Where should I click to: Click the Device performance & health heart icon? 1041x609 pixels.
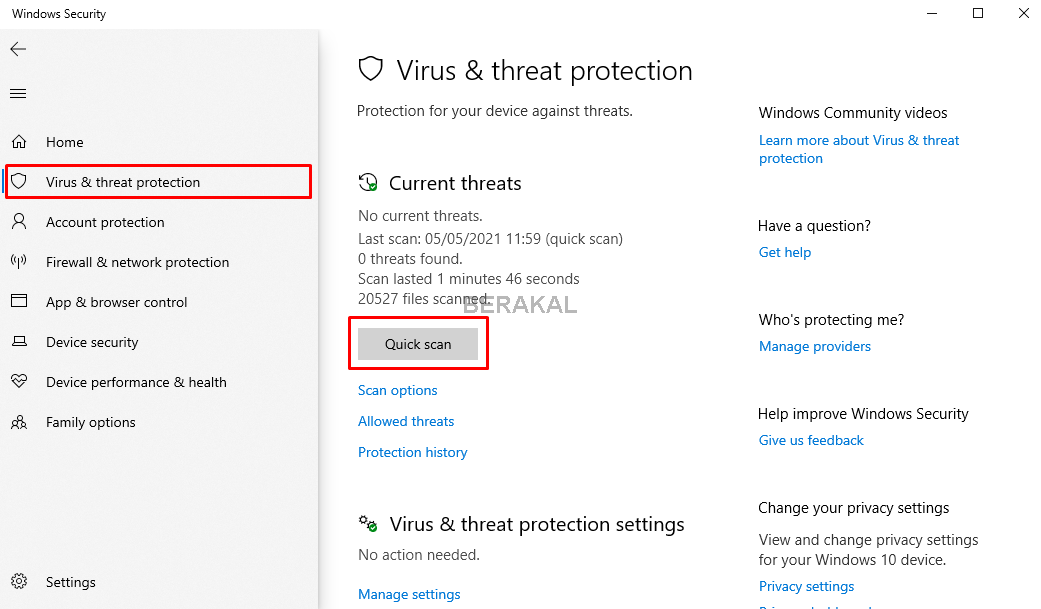pos(19,382)
